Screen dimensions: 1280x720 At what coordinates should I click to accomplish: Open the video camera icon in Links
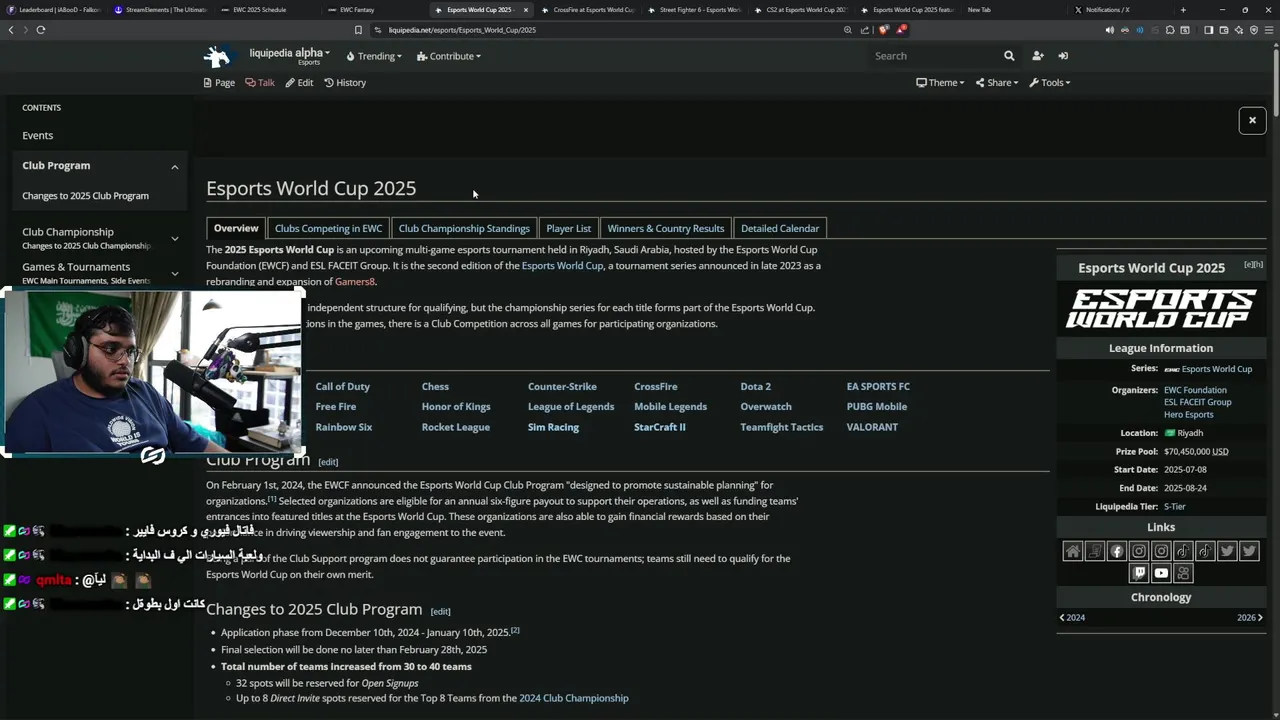coord(1183,573)
